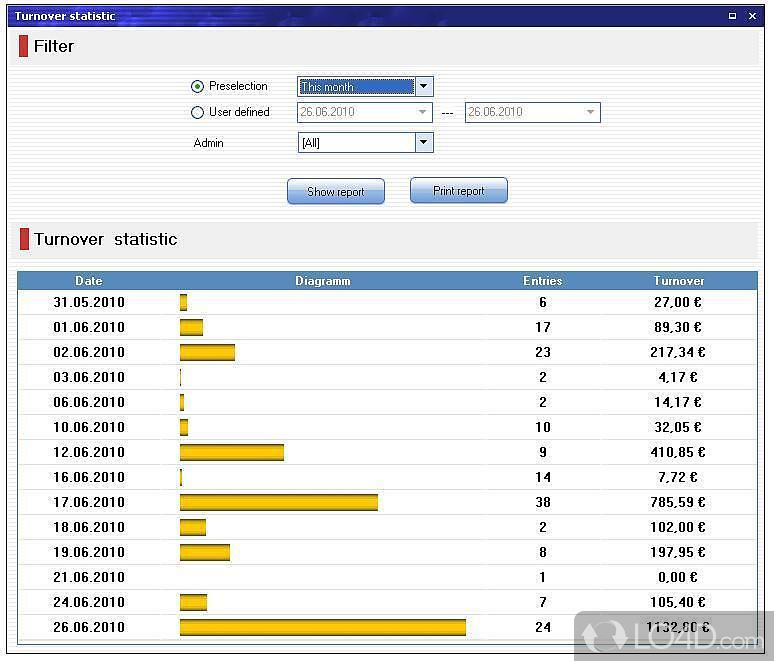Click the Turnover column header
774x661 pixels.
click(678, 281)
